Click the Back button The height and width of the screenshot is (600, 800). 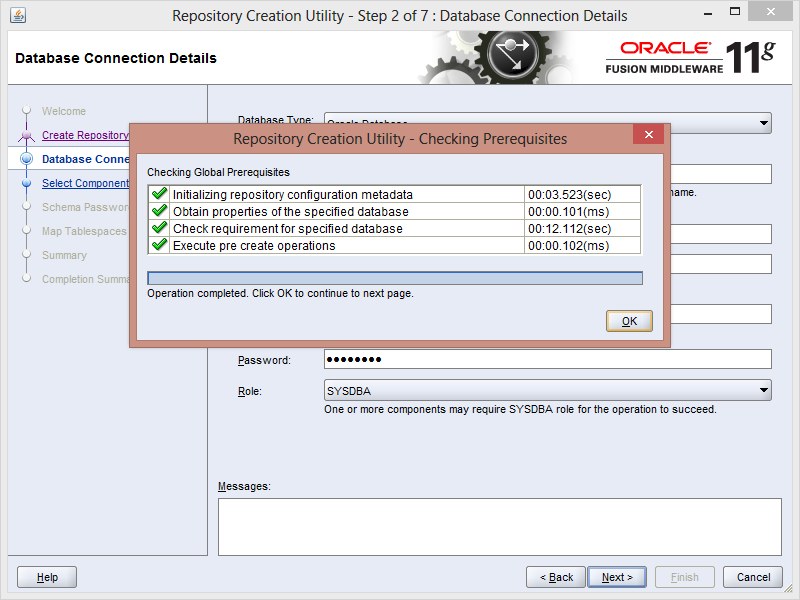click(556, 577)
